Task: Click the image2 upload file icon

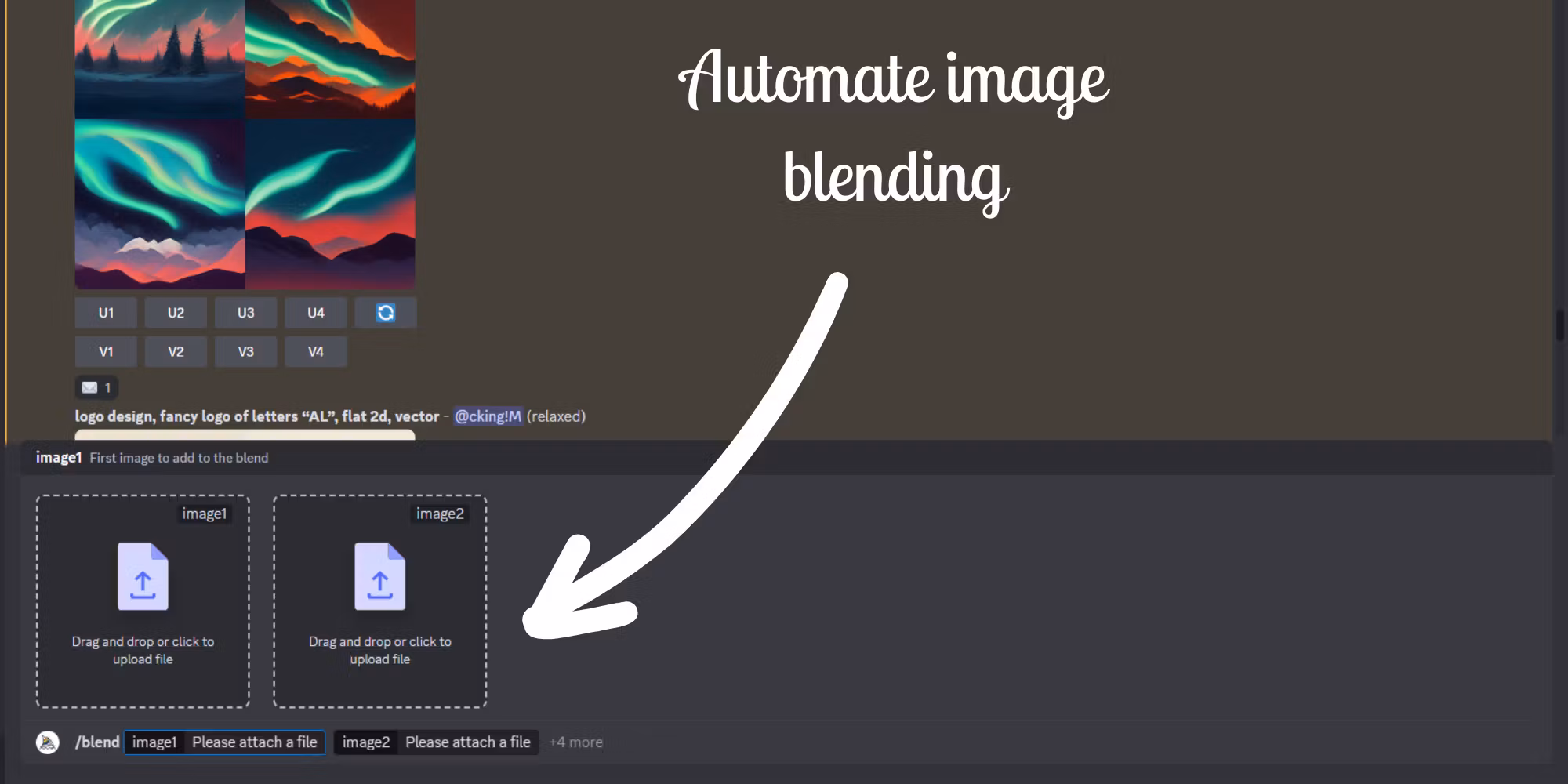Action: pos(379,576)
